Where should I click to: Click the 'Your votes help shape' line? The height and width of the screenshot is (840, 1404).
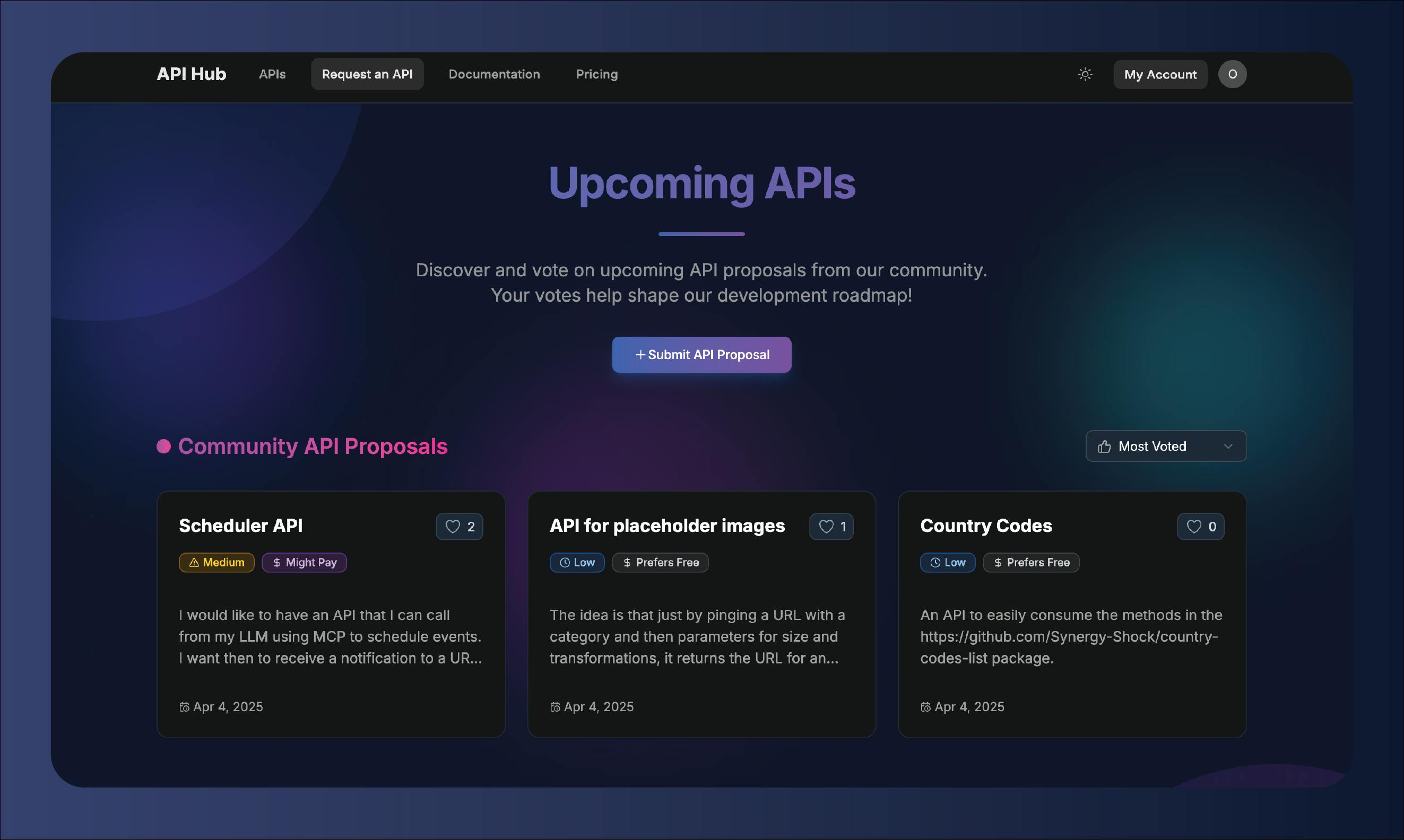701,295
